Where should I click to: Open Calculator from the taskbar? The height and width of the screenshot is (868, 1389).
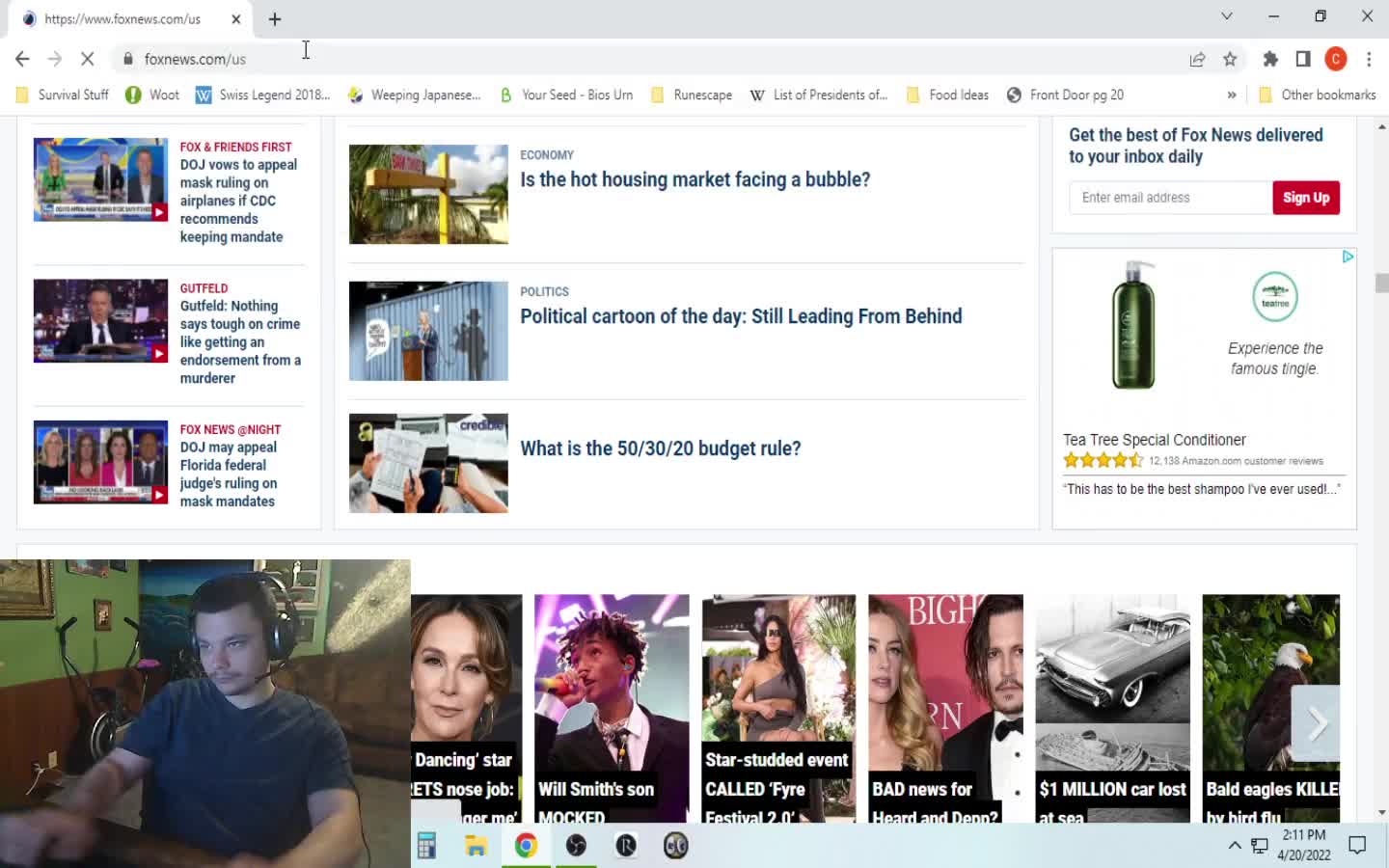pos(425,846)
